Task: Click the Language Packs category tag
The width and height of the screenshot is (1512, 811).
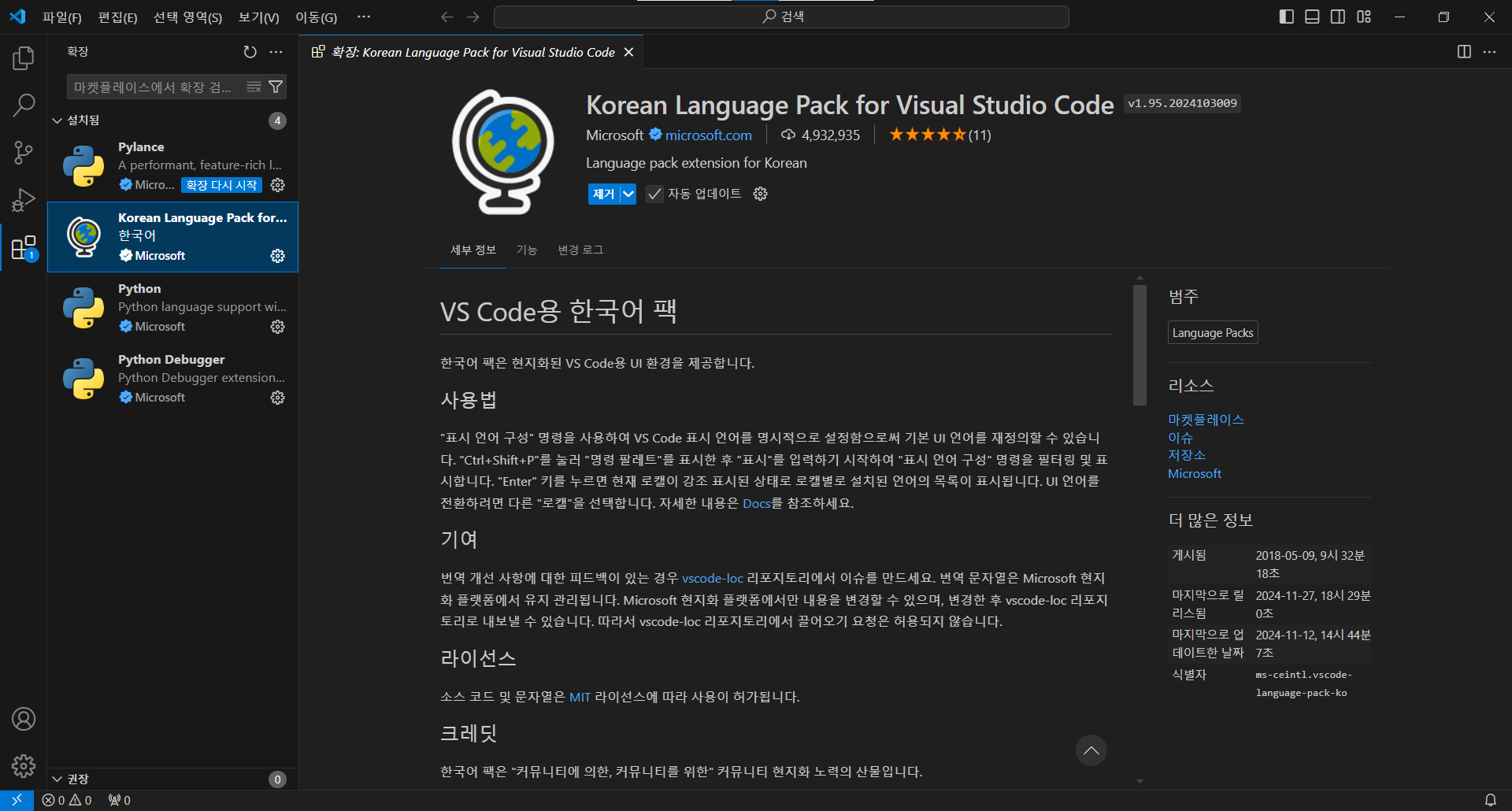Action: (x=1212, y=332)
